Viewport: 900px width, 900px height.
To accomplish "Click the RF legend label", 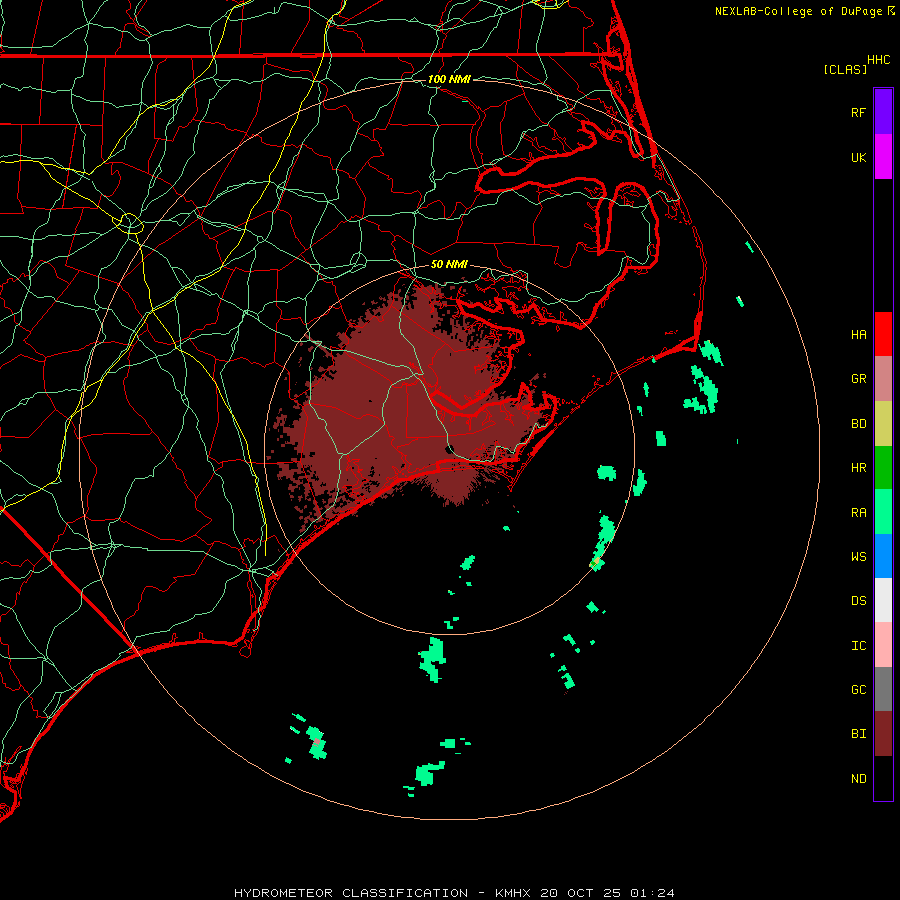I will [858, 112].
